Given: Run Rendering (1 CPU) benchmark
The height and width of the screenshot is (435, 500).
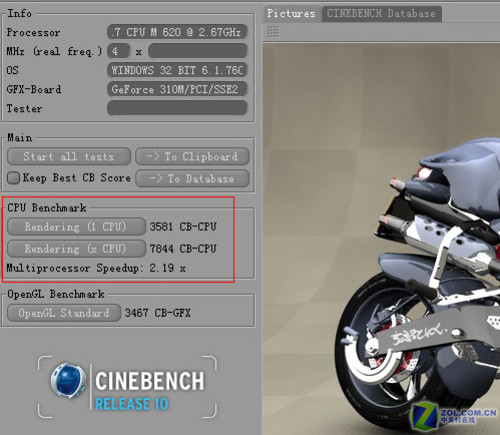Looking at the screenshot, I should [76, 227].
